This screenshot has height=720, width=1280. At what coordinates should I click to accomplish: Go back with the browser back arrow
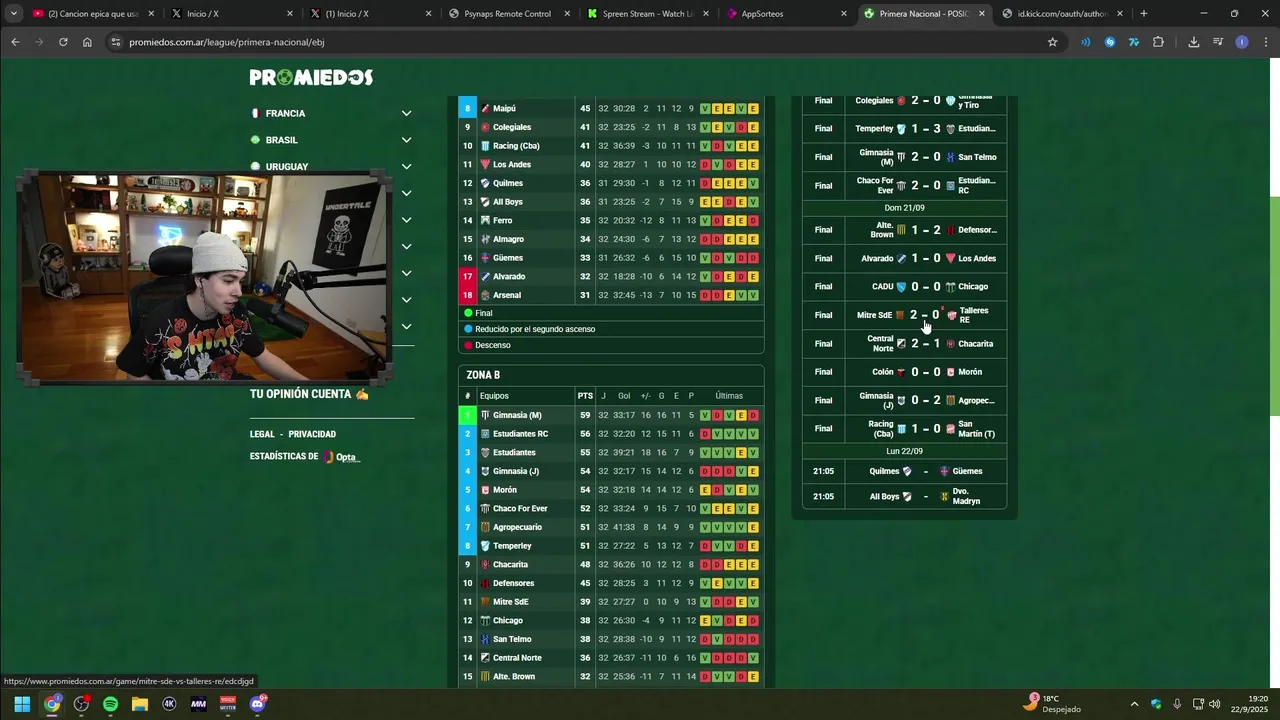pyautogui.click(x=15, y=42)
